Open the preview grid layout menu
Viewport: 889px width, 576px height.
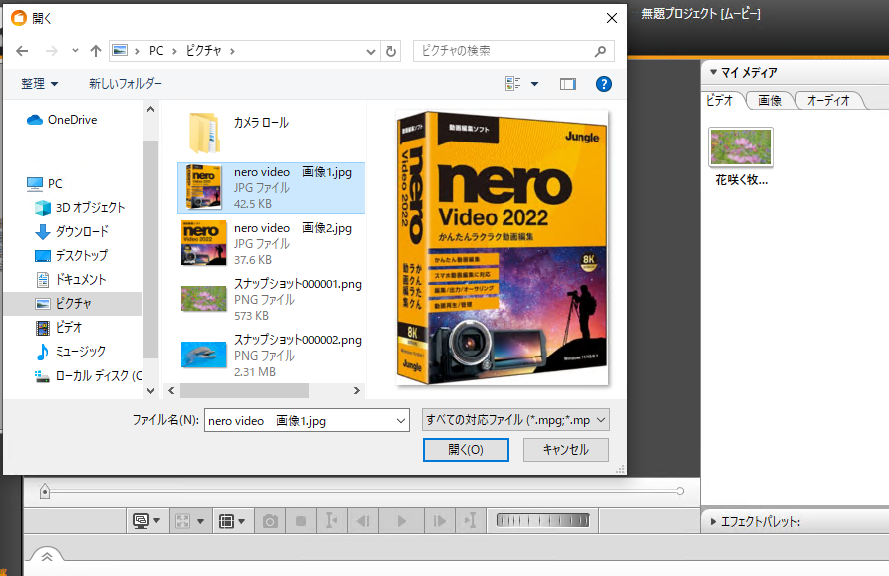click(231, 520)
